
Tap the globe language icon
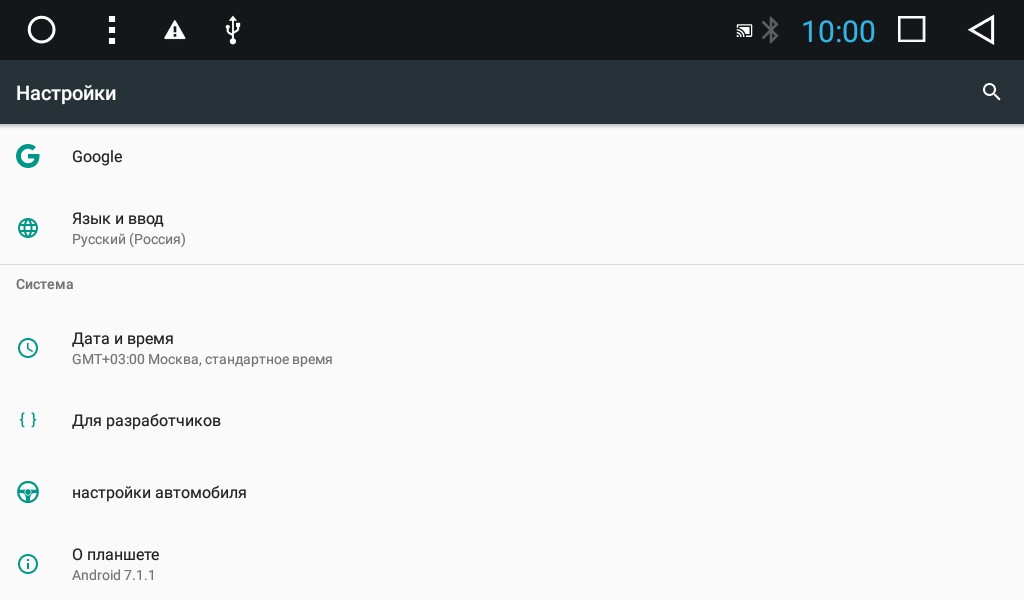28,228
